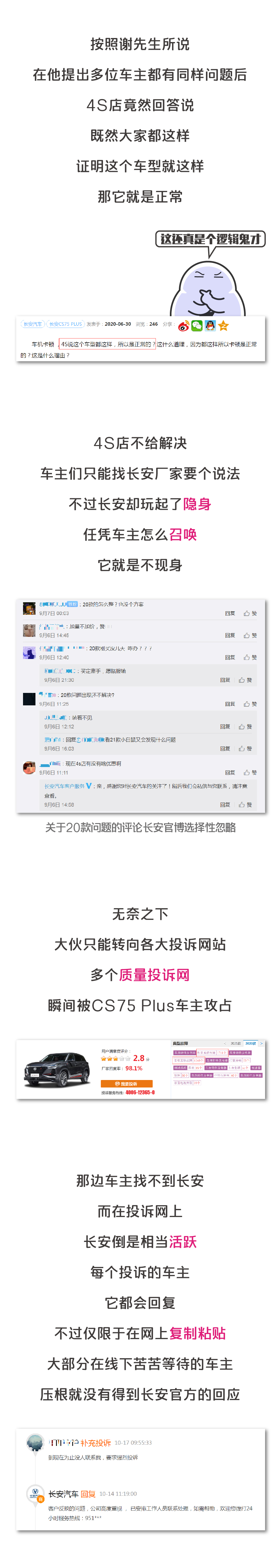Open the 长安汽车 tag
This screenshot has height=1568, width=280.
click(32, 324)
